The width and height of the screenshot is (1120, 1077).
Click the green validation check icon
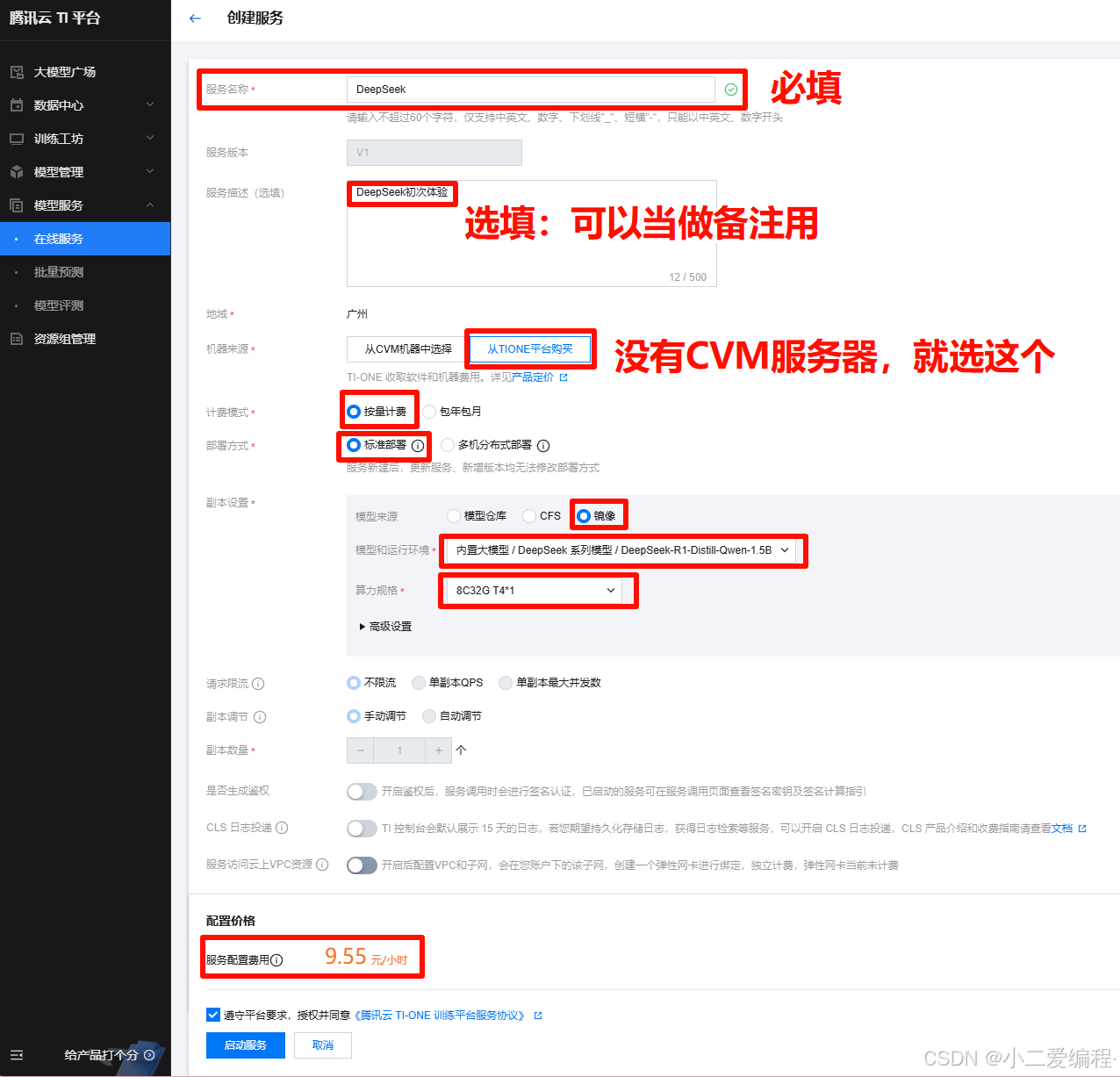[x=731, y=90]
